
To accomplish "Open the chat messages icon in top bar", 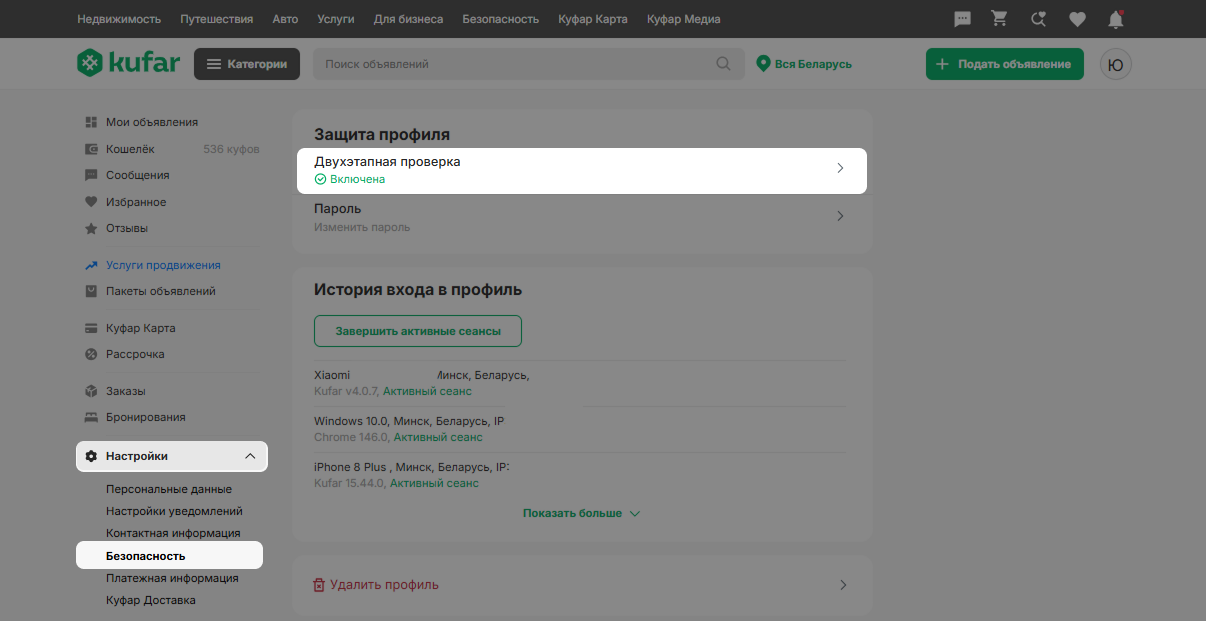I will 963,19.
